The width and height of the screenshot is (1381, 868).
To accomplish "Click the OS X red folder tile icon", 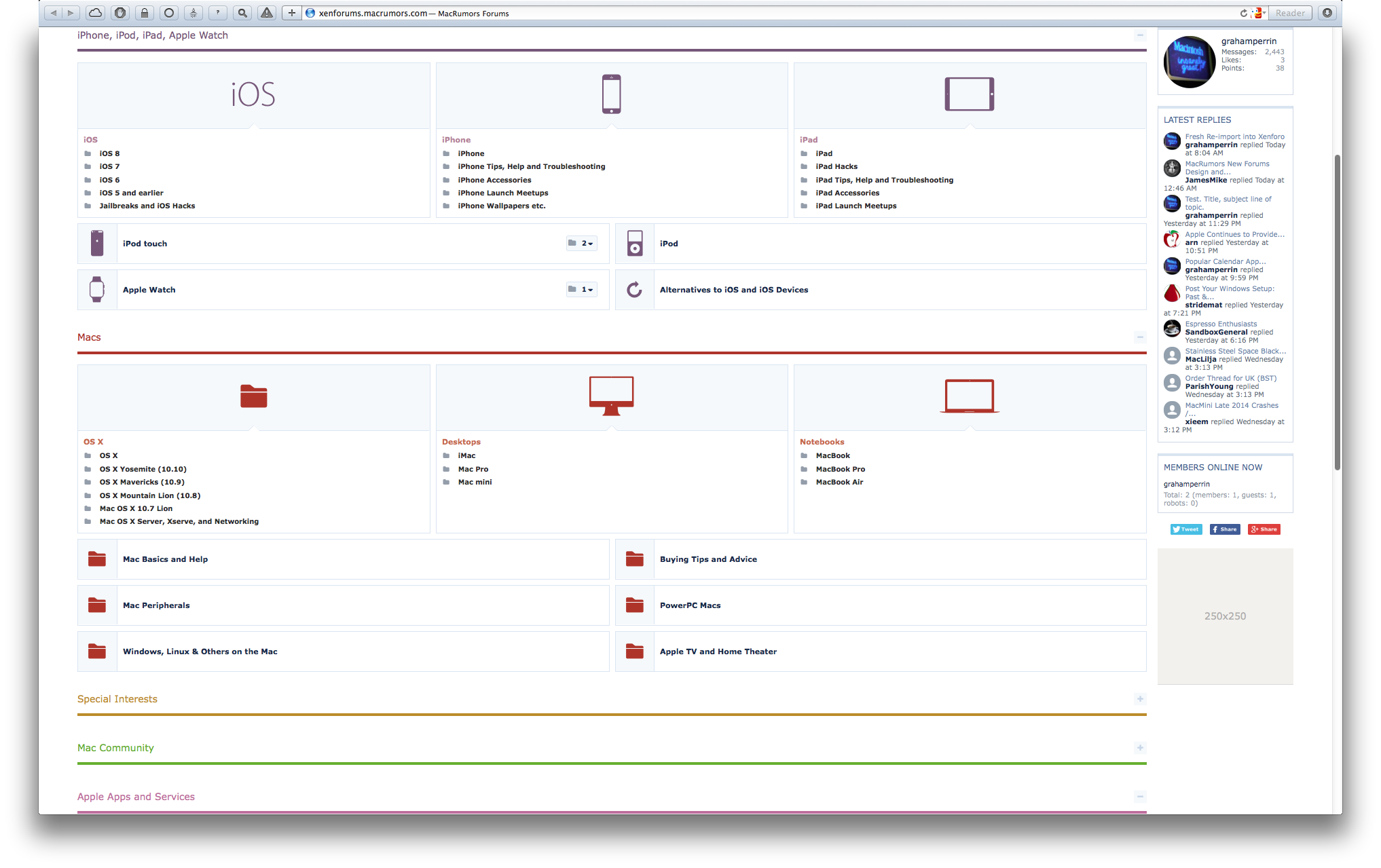I will [x=253, y=396].
